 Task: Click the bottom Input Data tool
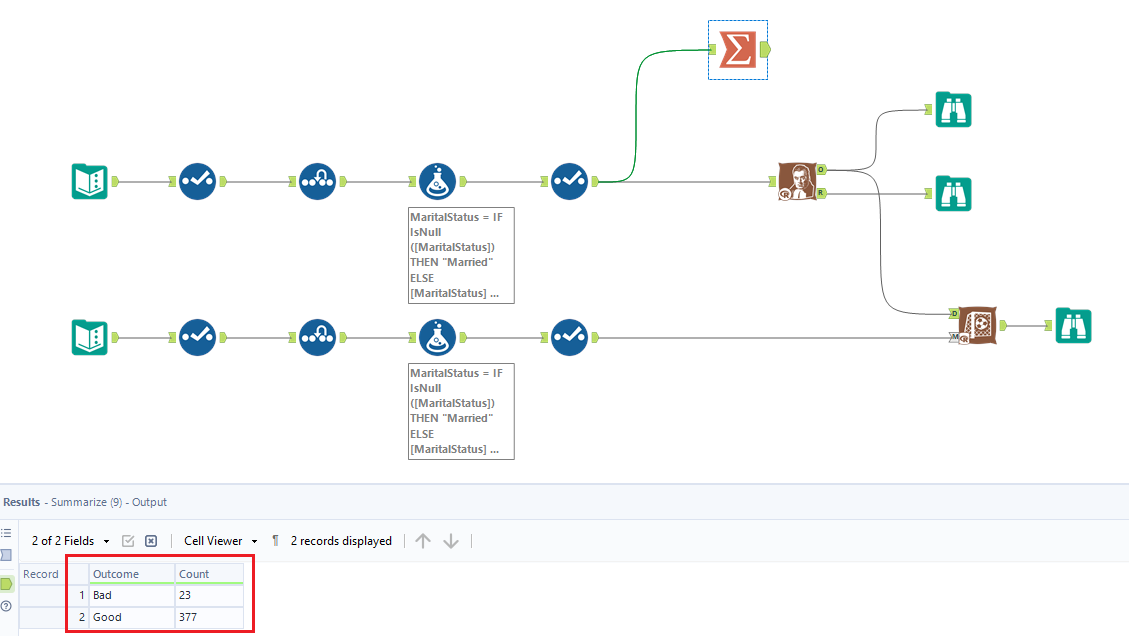(89, 337)
